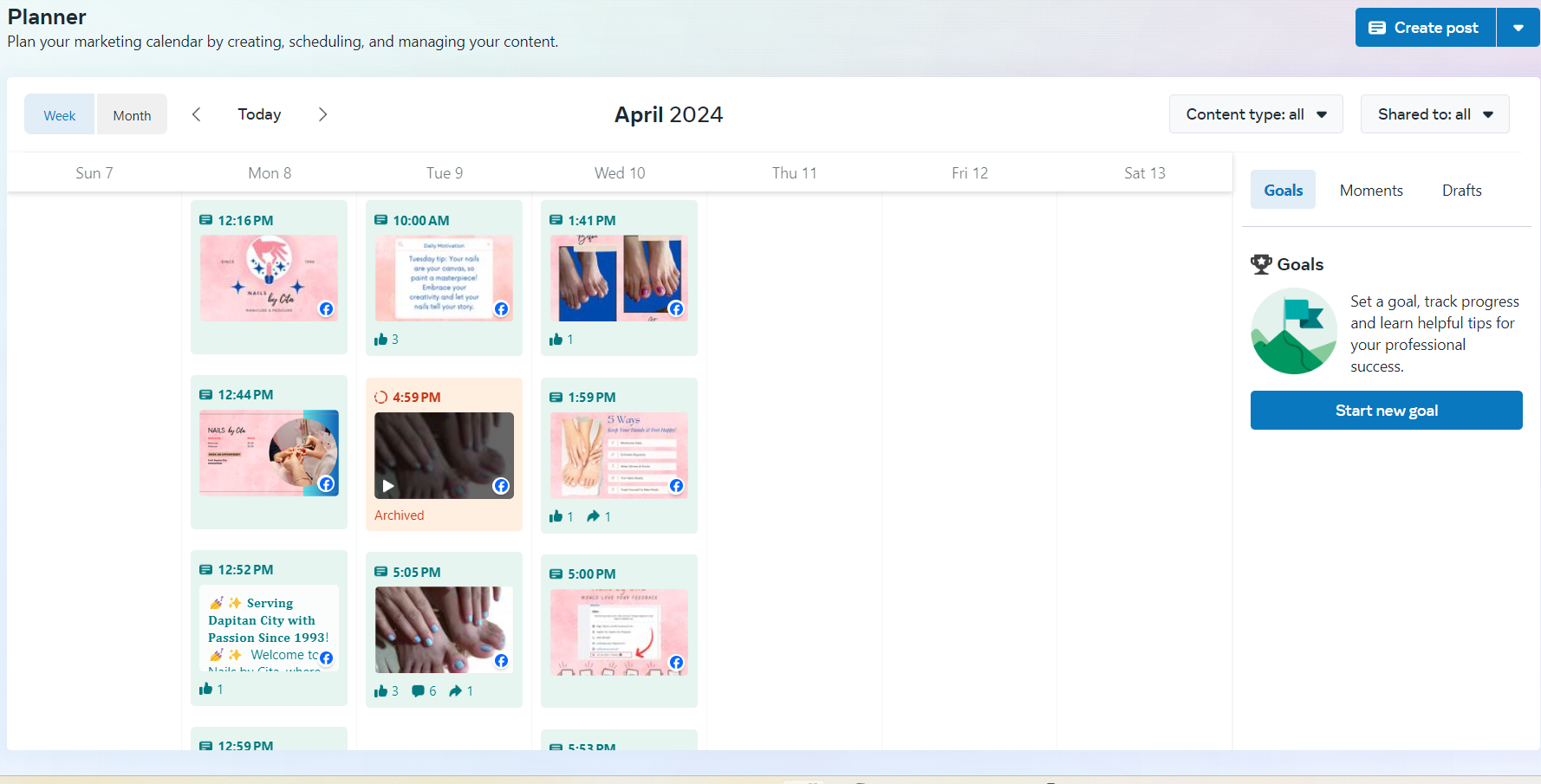Play the archived 4:59 PM video

pyautogui.click(x=388, y=486)
